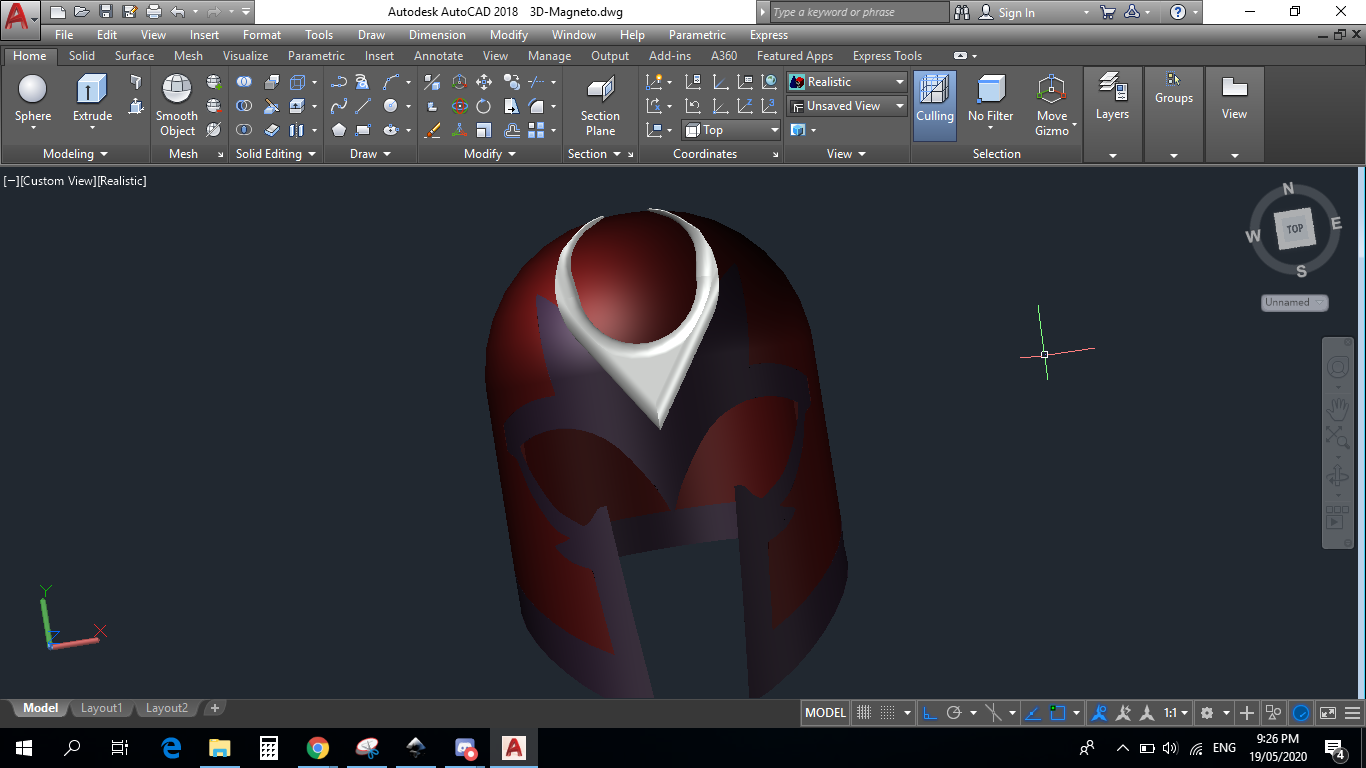Click the Line draw tool

(x=364, y=106)
